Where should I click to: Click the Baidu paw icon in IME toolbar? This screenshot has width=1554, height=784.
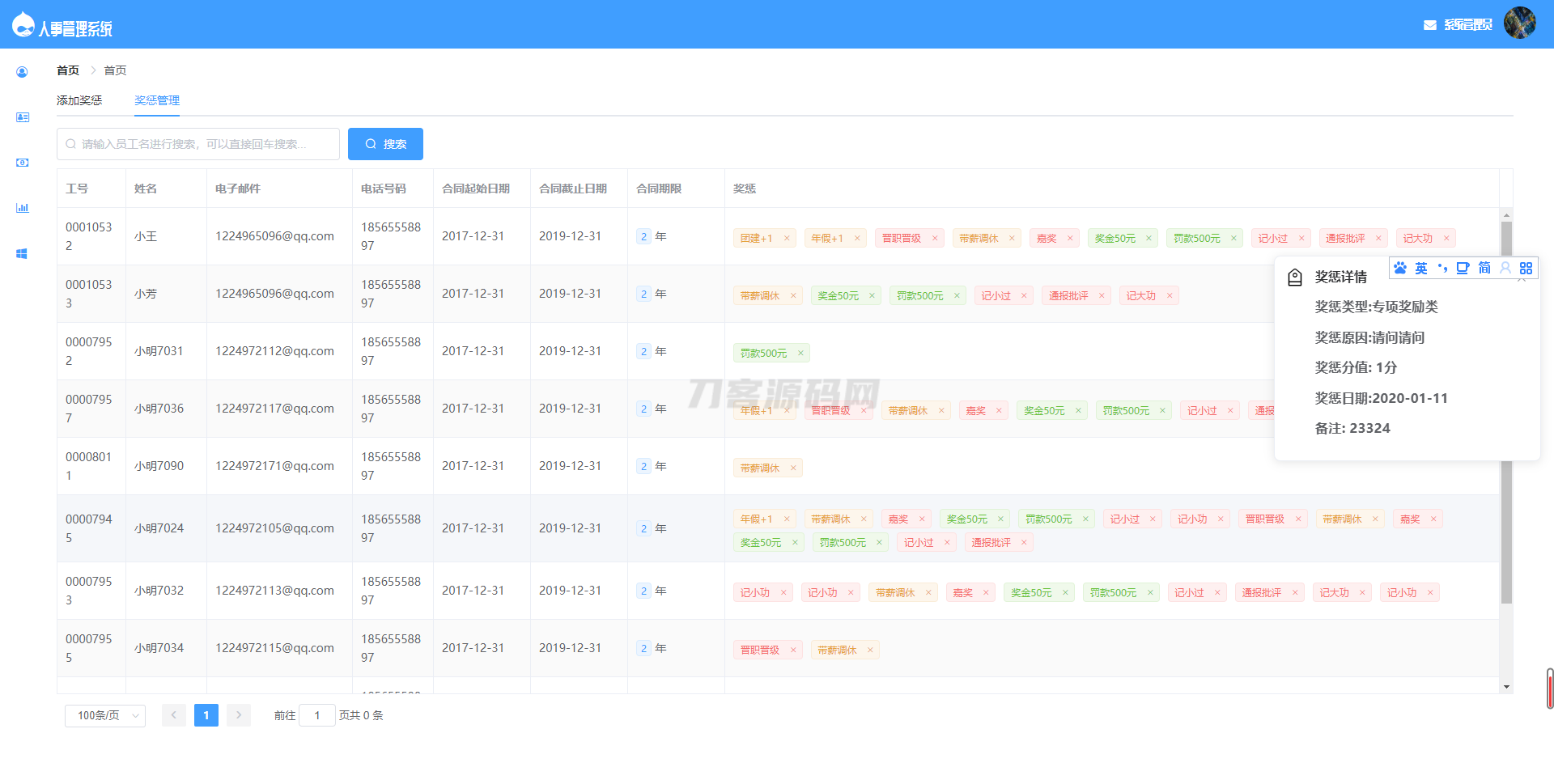point(1400,268)
